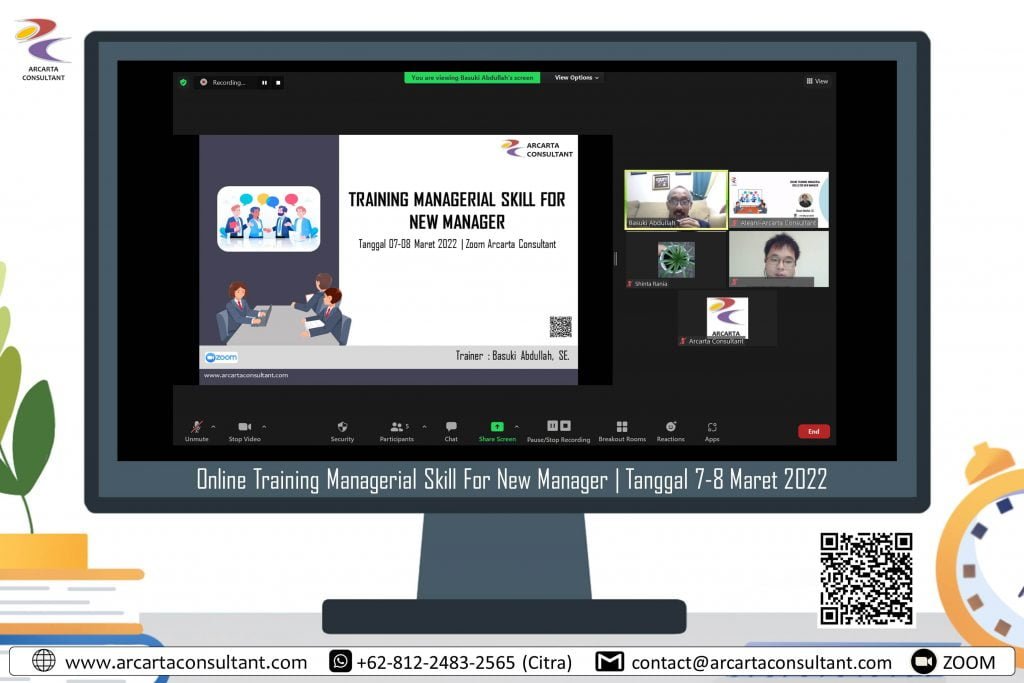Pause the recording in the top bar
Screen dimensions: 1024x683
pos(264,82)
